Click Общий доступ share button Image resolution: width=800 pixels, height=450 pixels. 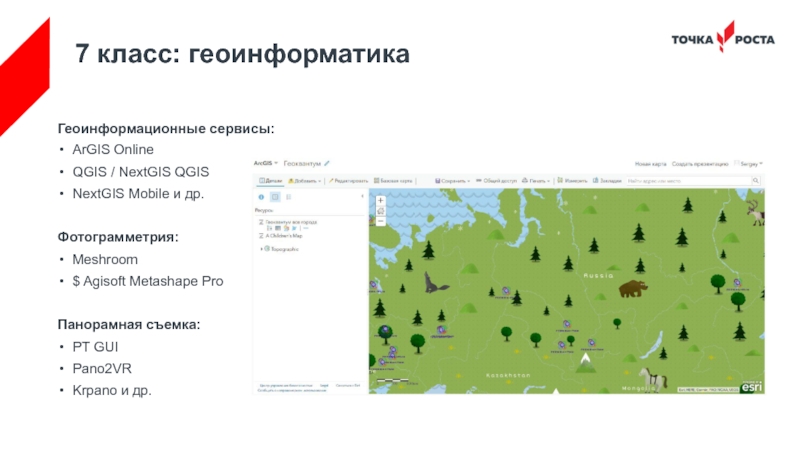[x=496, y=181]
